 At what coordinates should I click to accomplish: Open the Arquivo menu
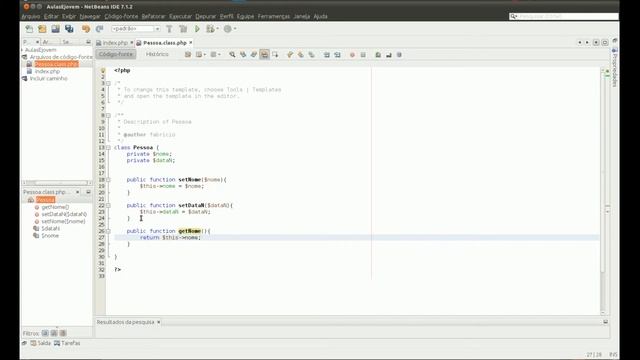31,16
